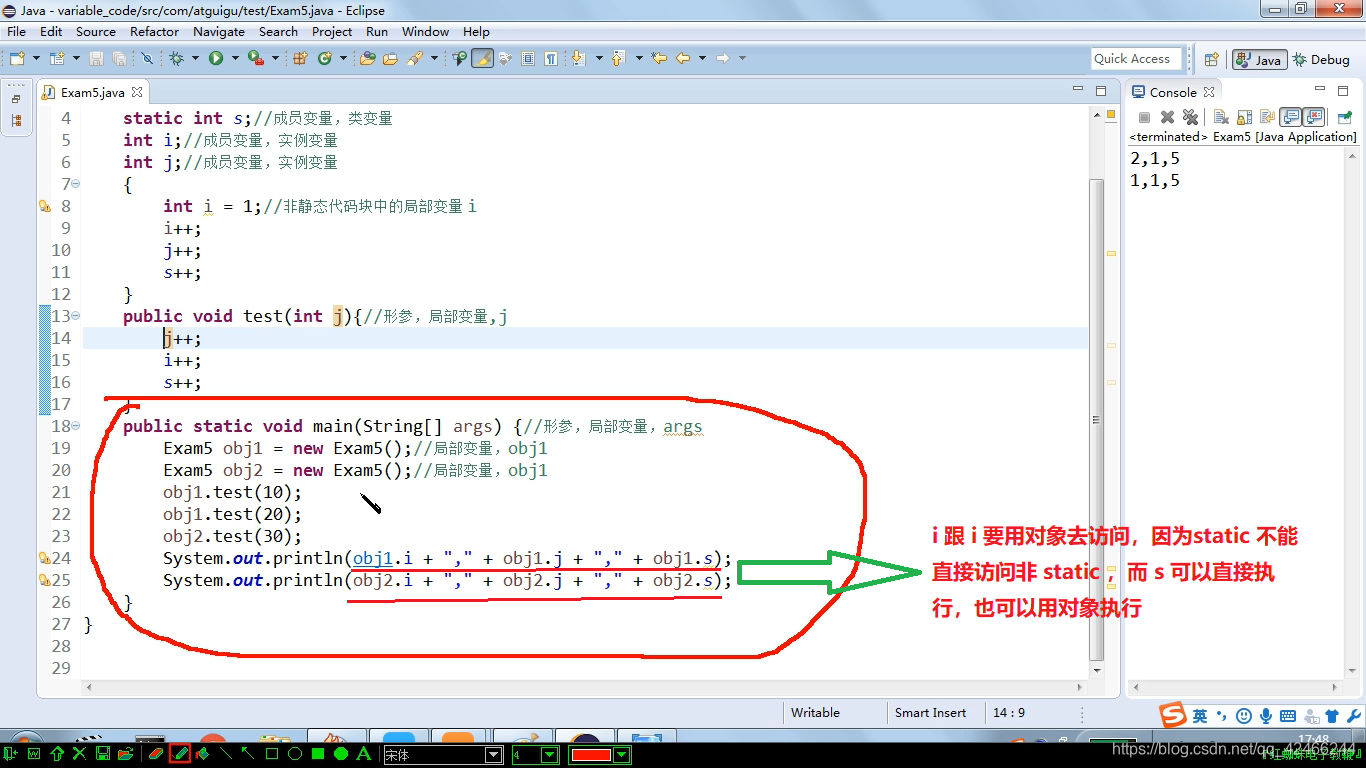Open the File menu
1366x768 pixels.
click(x=17, y=31)
